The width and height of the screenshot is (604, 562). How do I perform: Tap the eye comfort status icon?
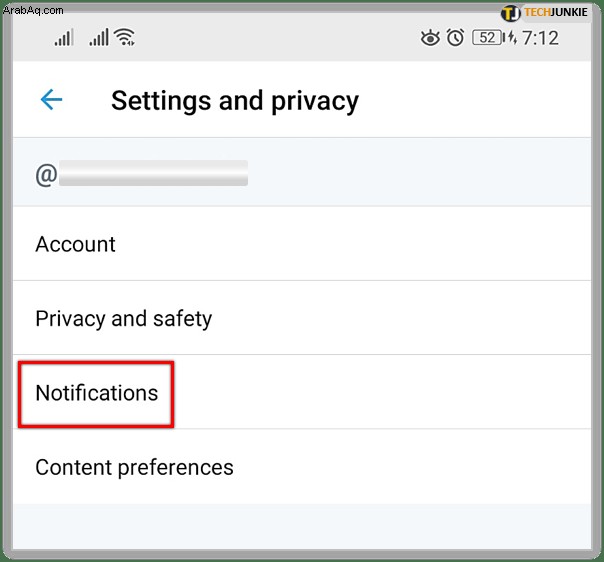click(430, 38)
